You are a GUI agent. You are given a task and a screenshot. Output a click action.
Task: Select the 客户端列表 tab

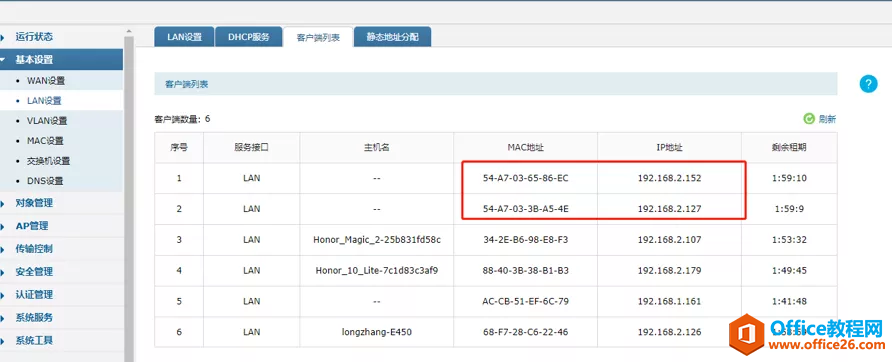[x=318, y=38]
